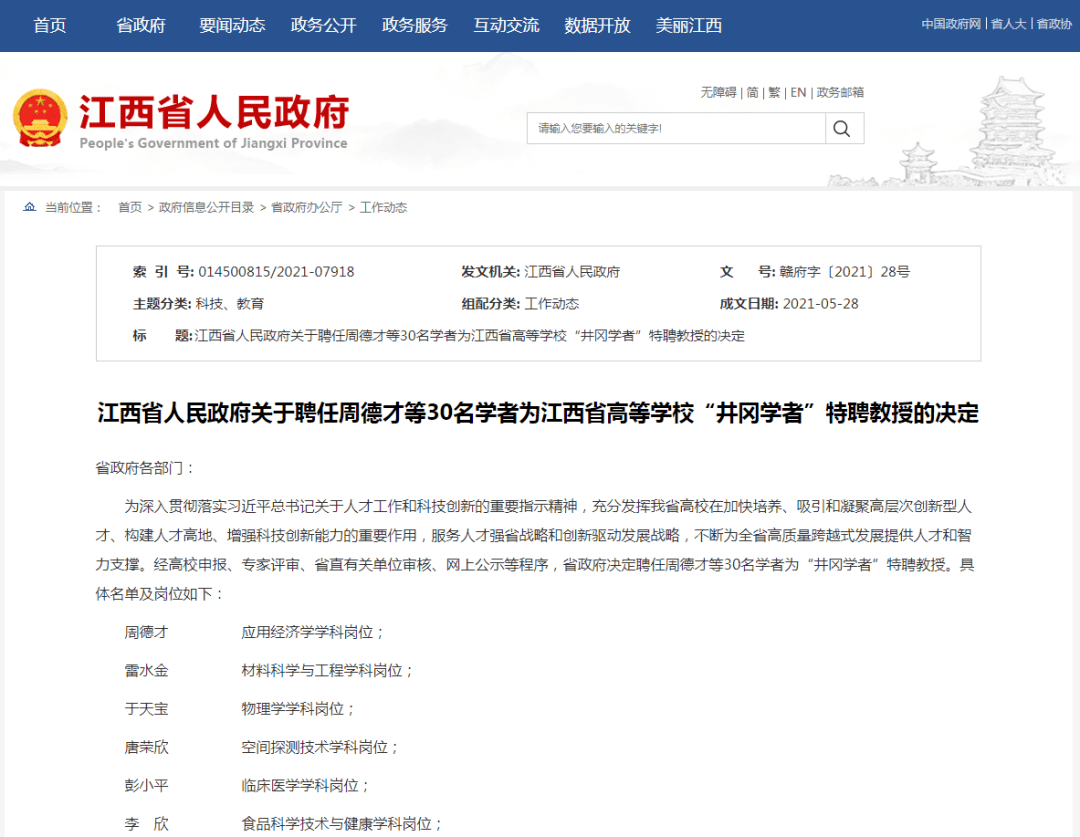Click the 发文机关 value 江西省人民政府
The height and width of the screenshot is (837, 1080).
tap(572, 272)
